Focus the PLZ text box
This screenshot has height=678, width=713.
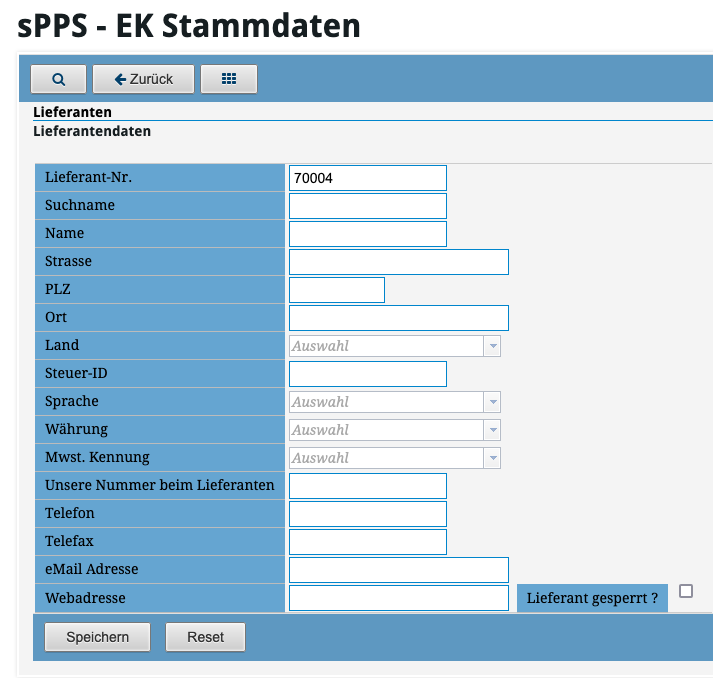point(336,290)
